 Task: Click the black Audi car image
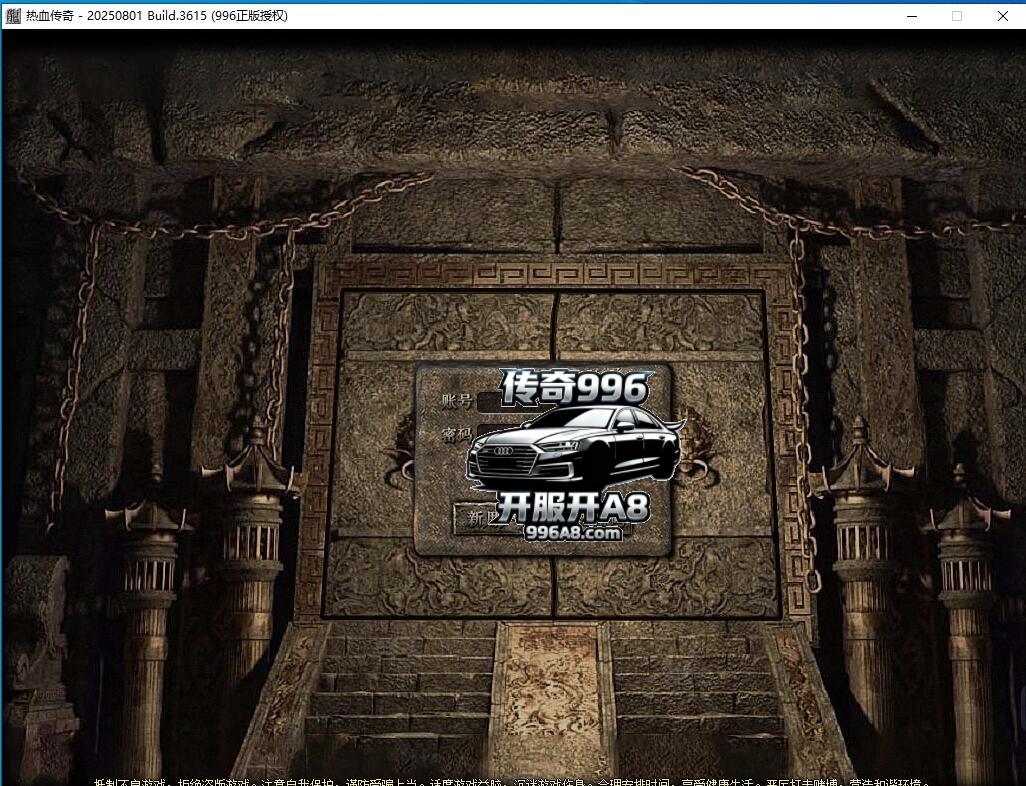pyautogui.click(x=573, y=448)
